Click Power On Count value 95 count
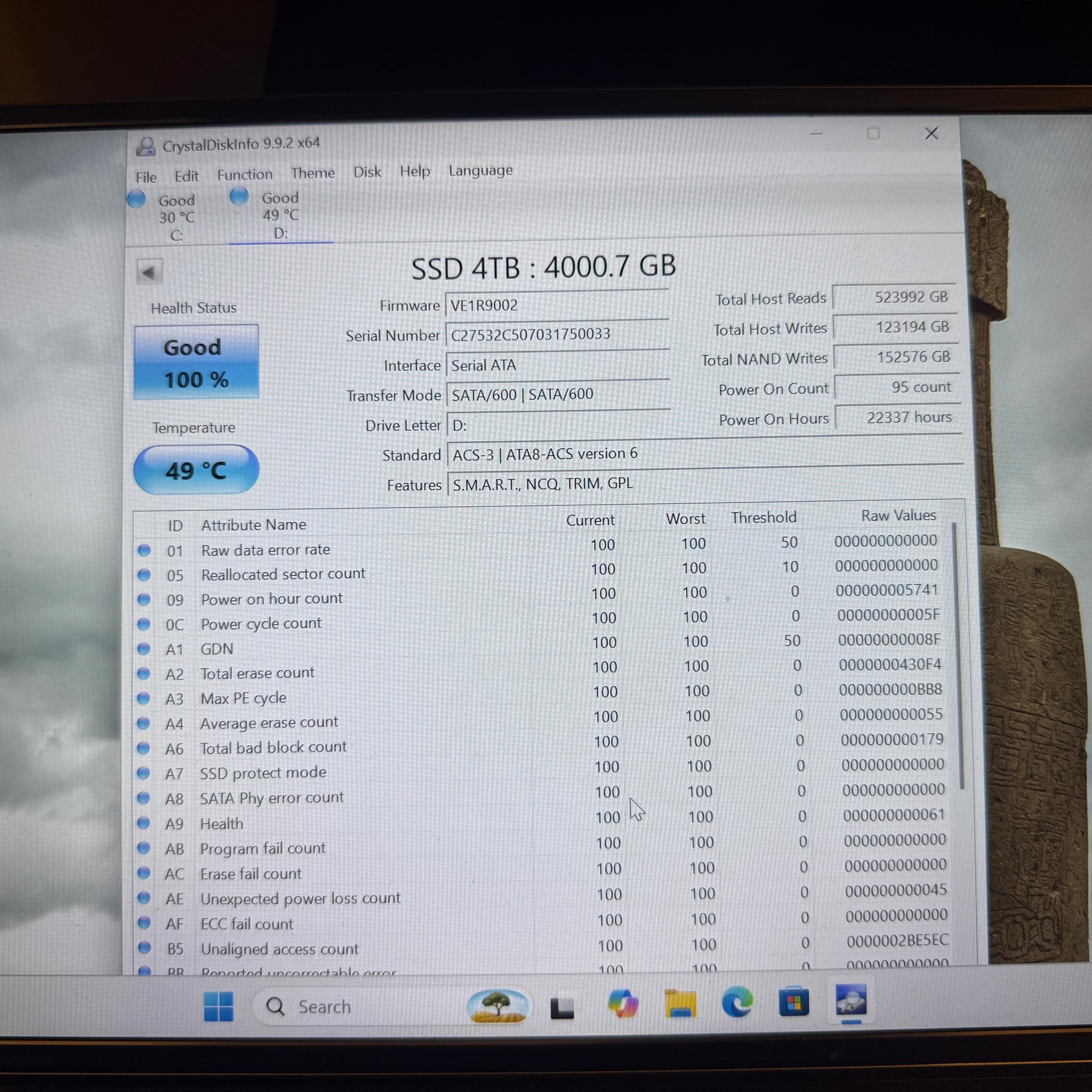Screen dimensions: 1092x1092 (x=897, y=387)
